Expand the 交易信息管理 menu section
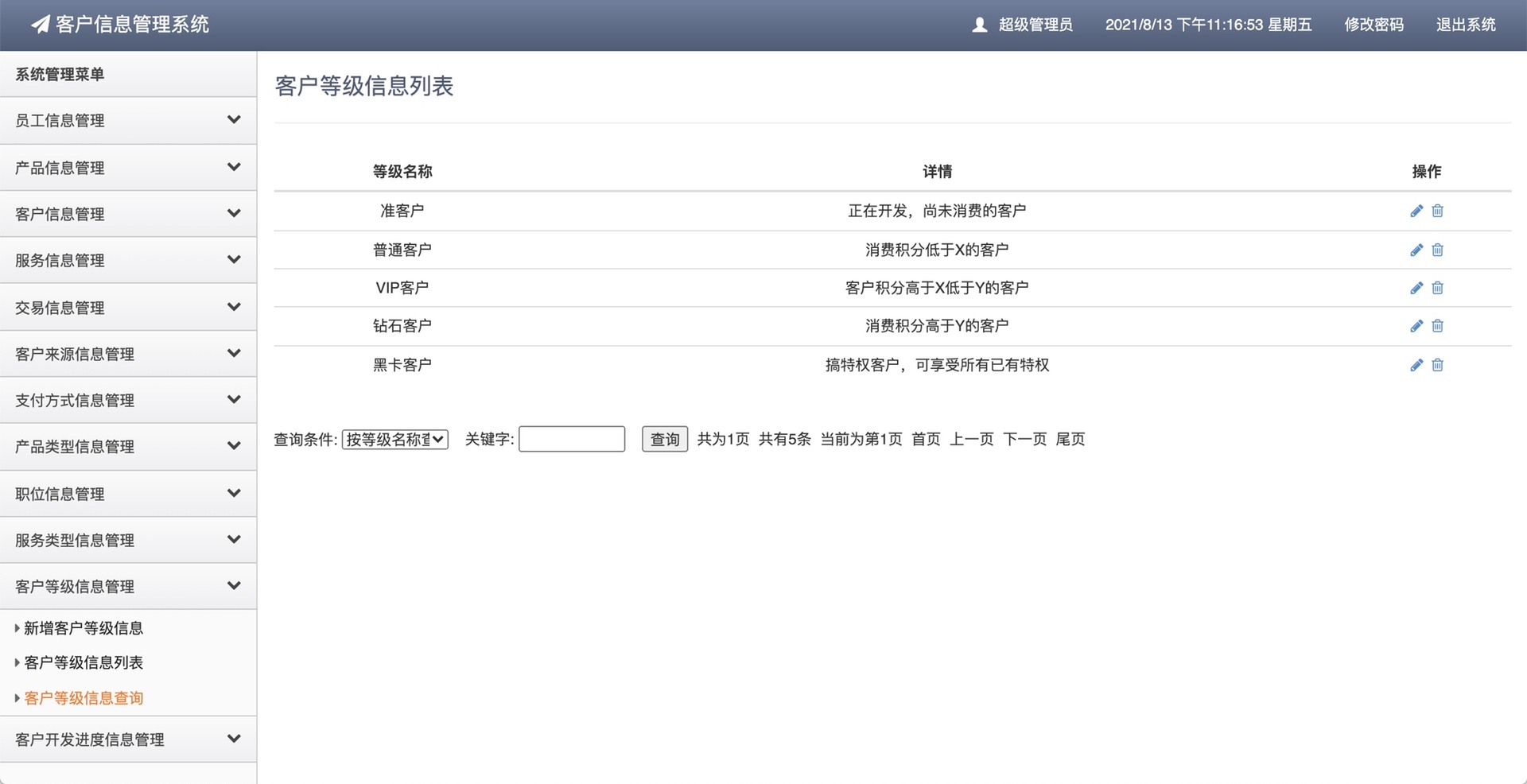1527x784 pixels. pyautogui.click(x=128, y=307)
